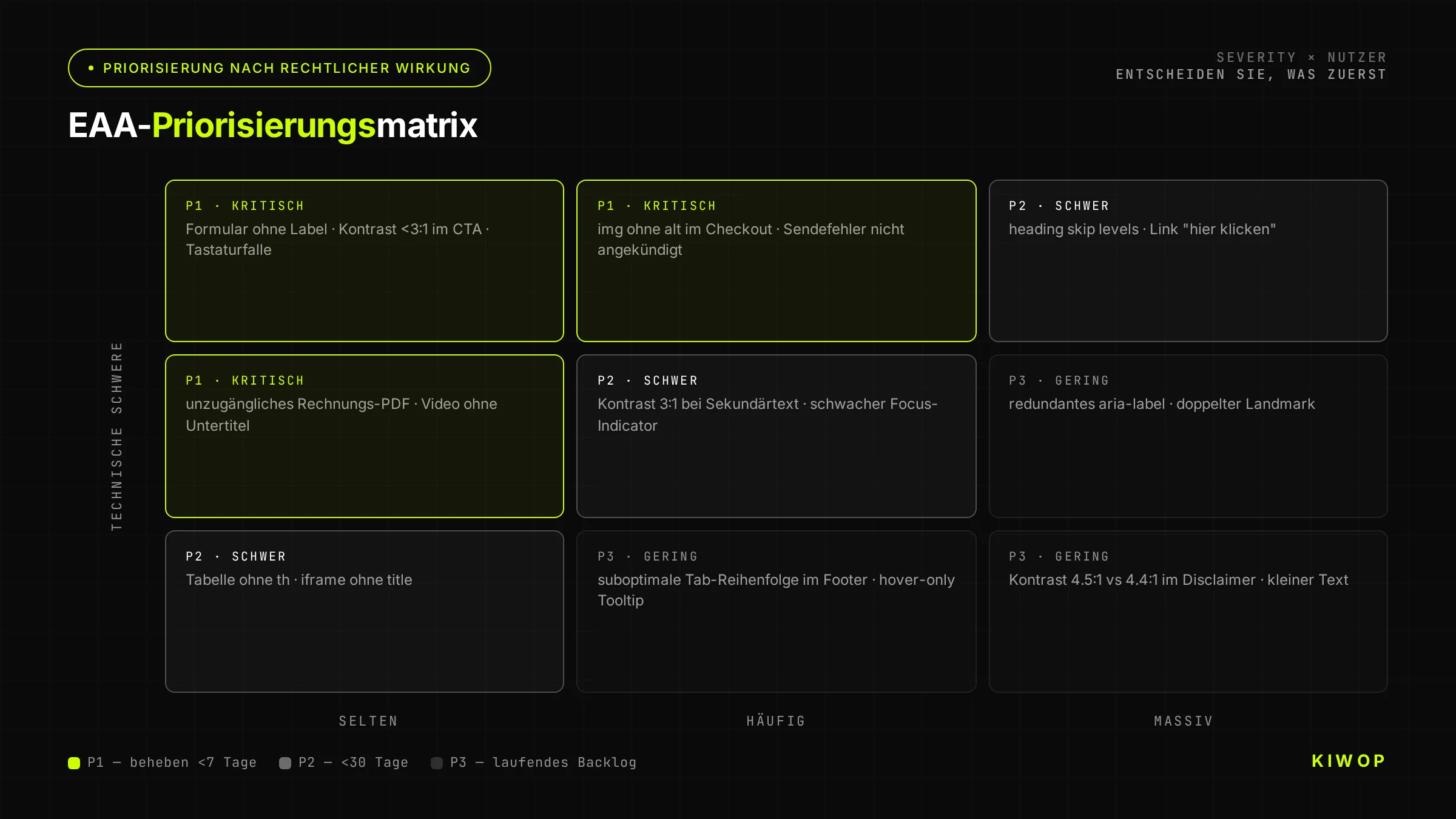
Task: Click the EAA-Priorisierungsmatrix headline
Action: (273, 126)
